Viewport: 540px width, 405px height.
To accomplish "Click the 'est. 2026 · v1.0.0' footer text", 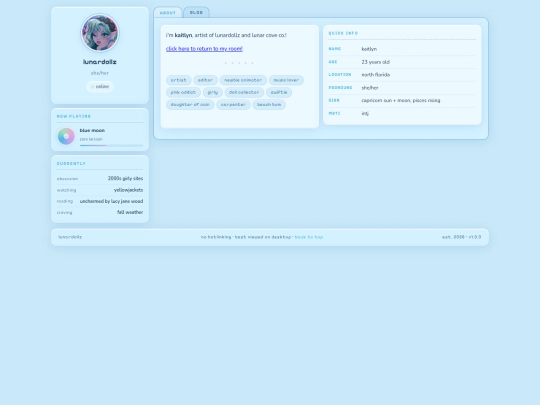I will [x=461, y=237].
